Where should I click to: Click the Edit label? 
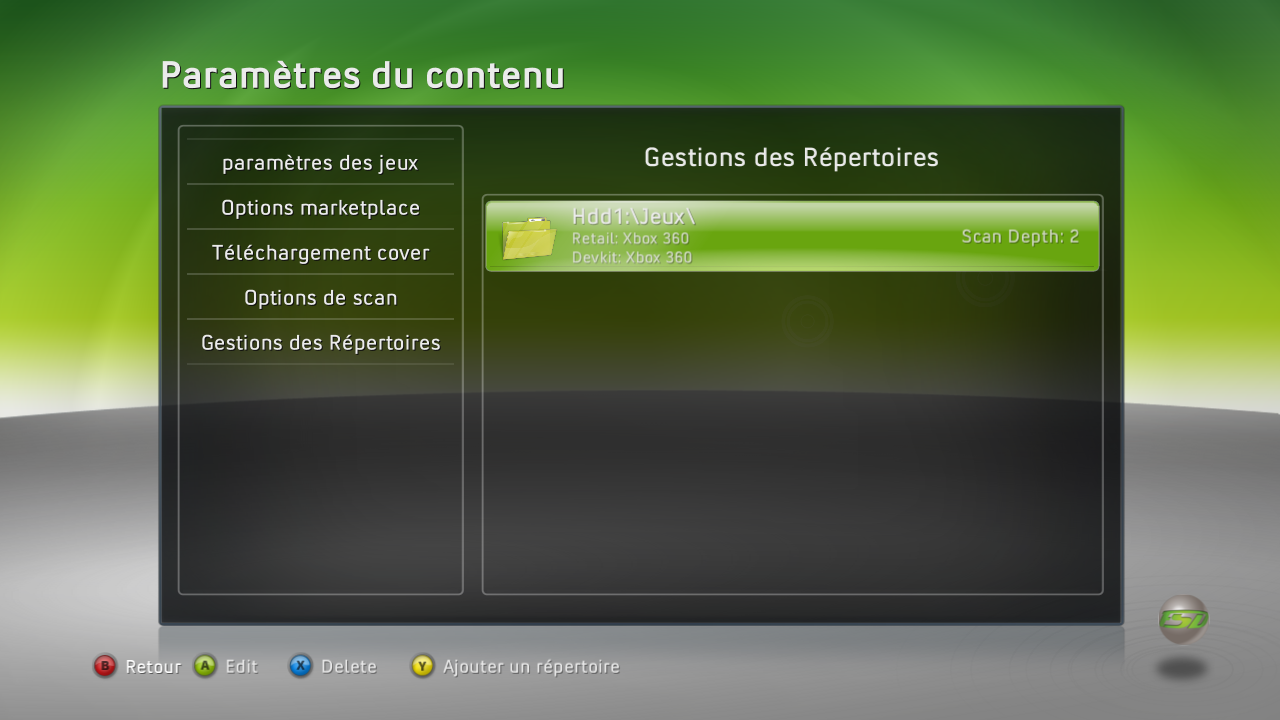[x=241, y=667]
